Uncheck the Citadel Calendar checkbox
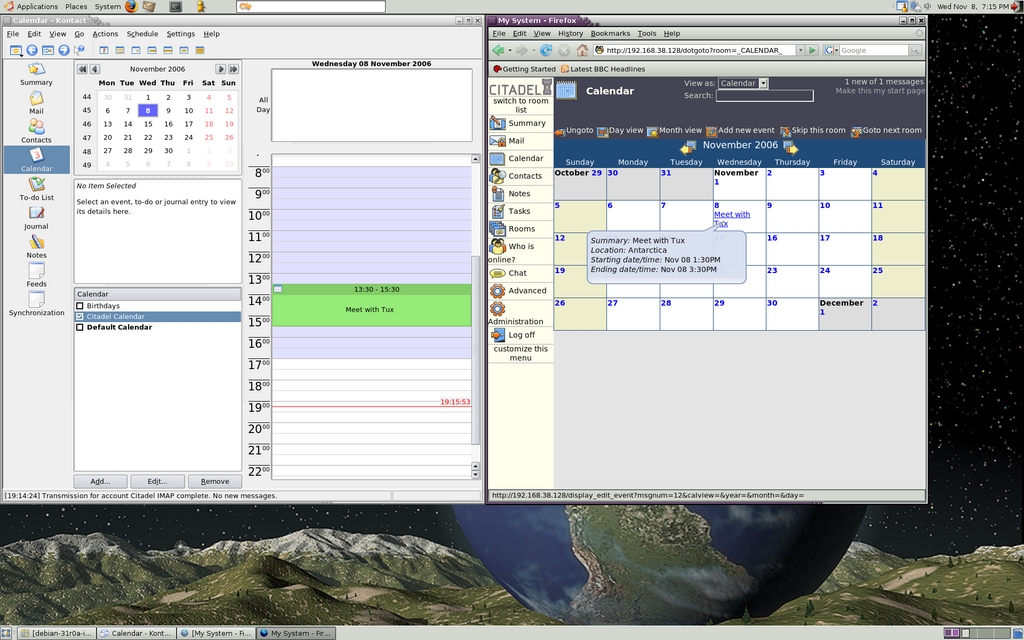 pyautogui.click(x=80, y=317)
